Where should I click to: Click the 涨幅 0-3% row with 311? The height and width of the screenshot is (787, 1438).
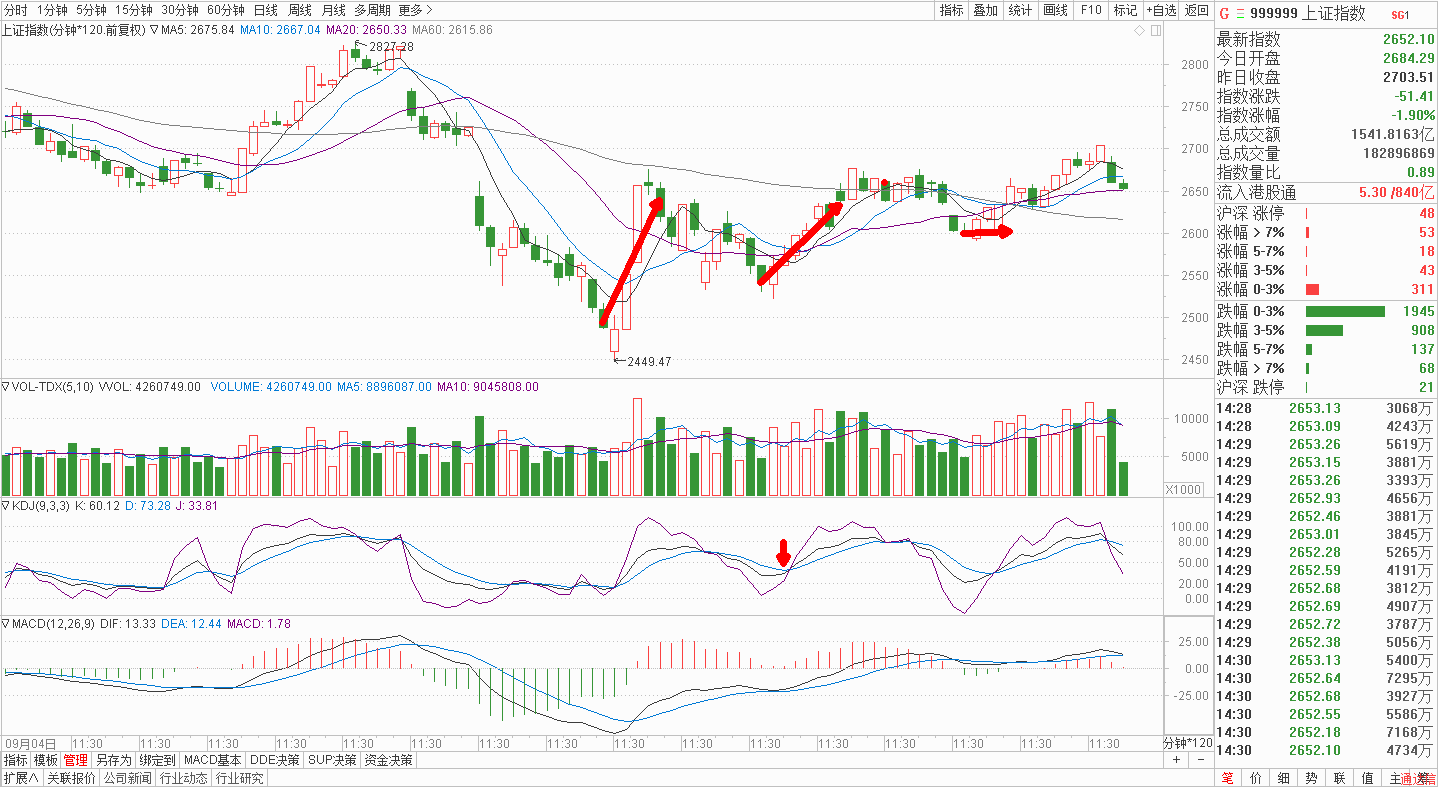1326,289
